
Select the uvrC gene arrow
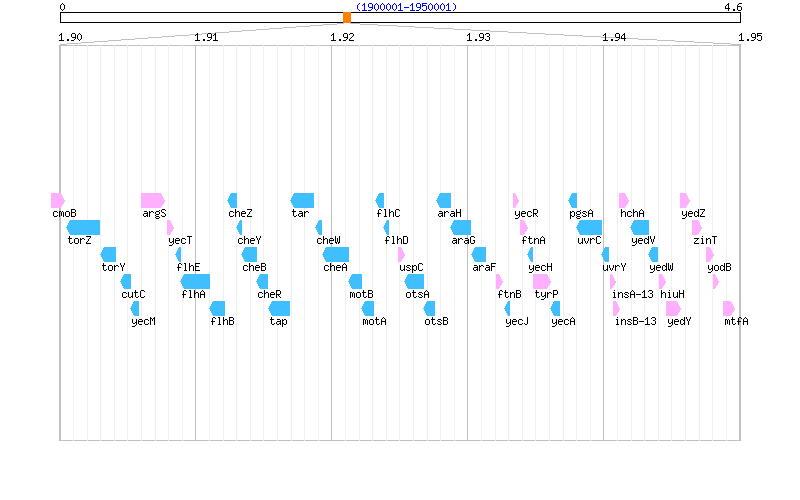tap(589, 227)
